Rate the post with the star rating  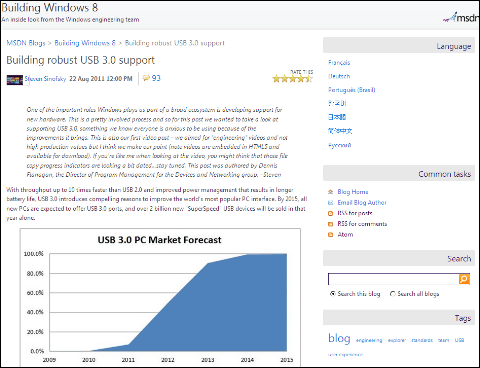(x=292, y=79)
